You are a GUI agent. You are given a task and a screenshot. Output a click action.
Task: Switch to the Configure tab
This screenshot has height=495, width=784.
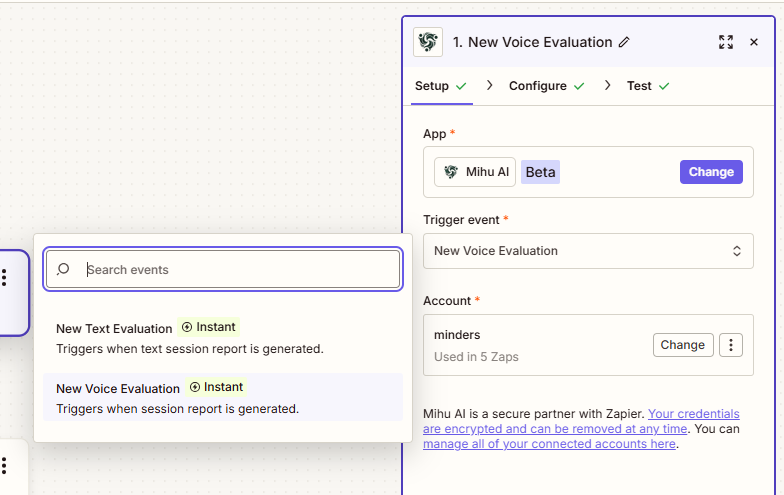click(x=546, y=86)
